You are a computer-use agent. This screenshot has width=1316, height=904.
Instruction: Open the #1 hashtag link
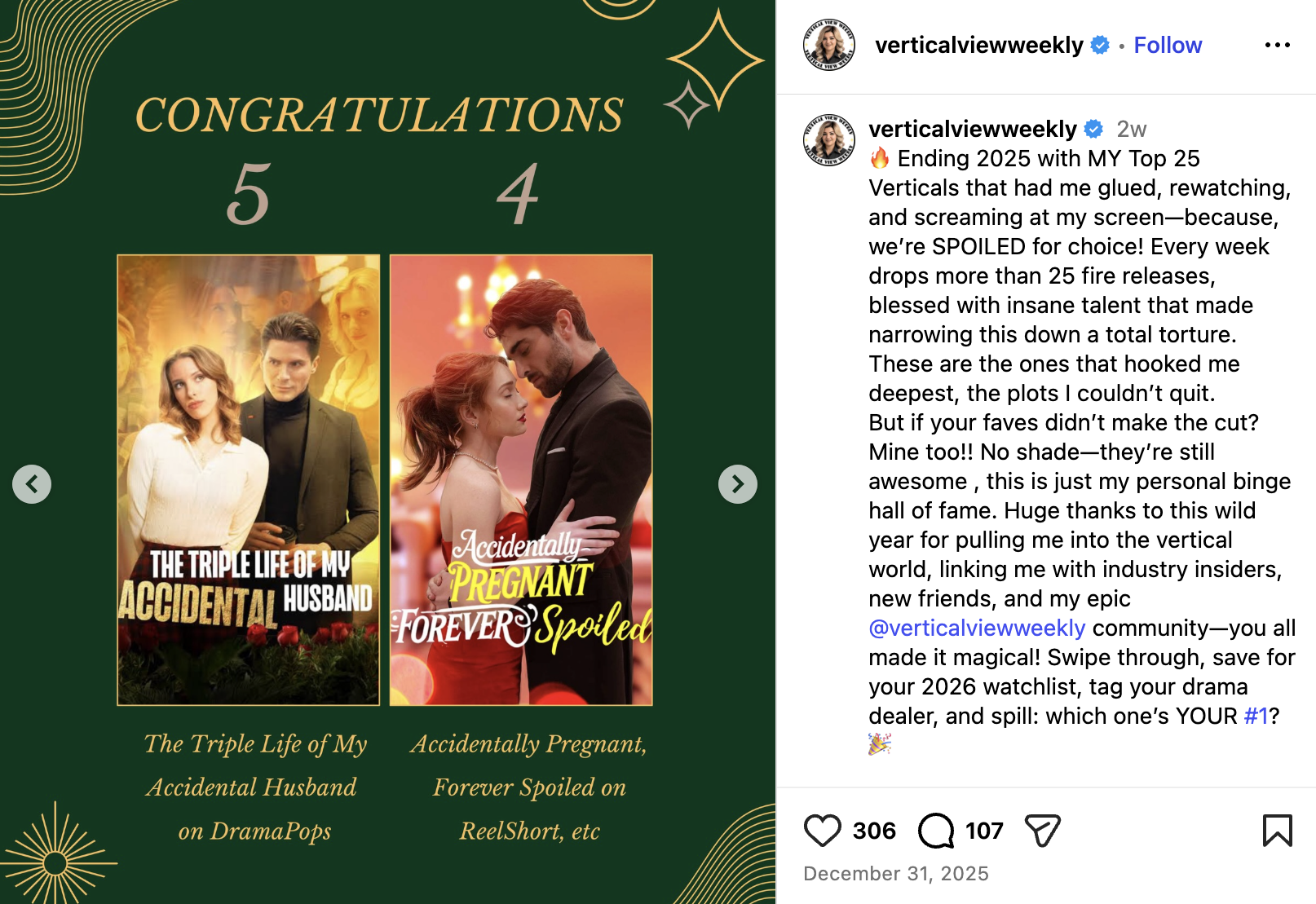(x=1256, y=716)
